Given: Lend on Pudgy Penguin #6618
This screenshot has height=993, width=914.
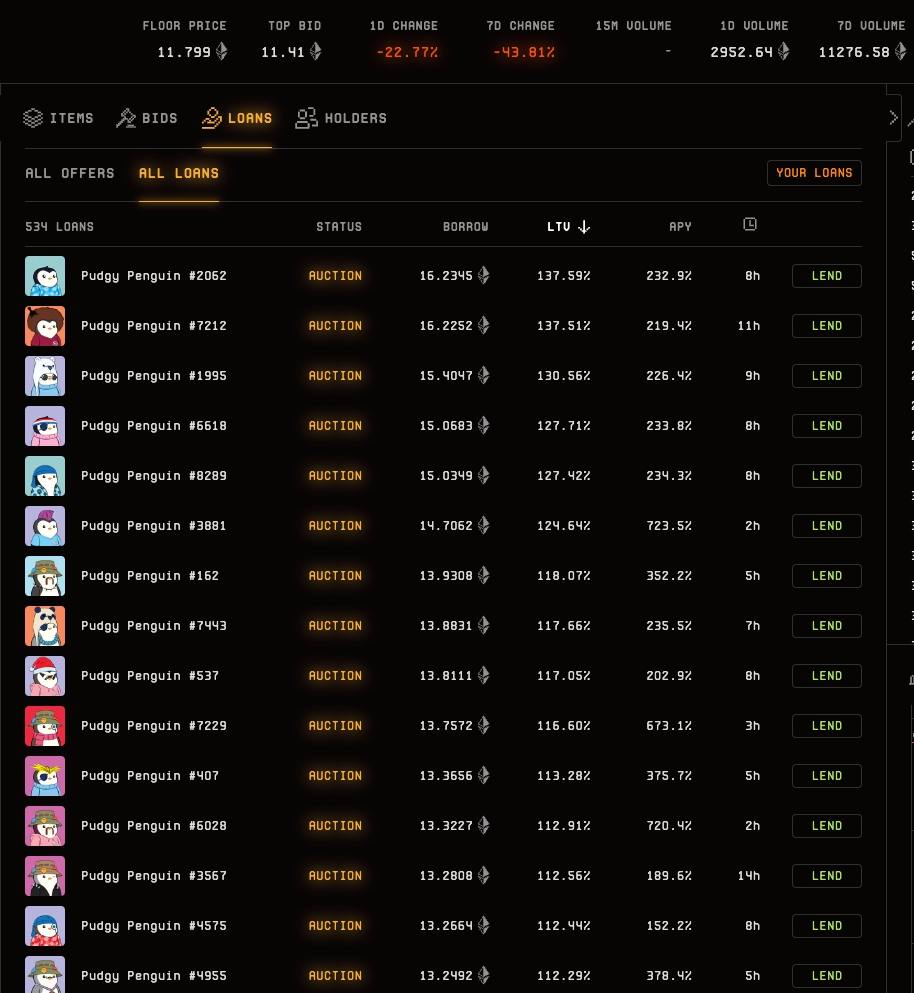Looking at the screenshot, I should (827, 426).
